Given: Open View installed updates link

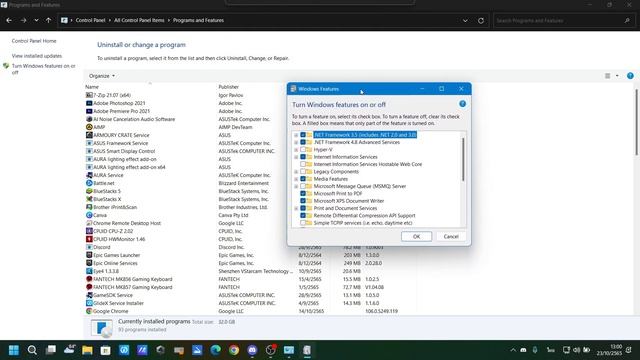Looking at the screenshot, I should [x=37, y=56].
